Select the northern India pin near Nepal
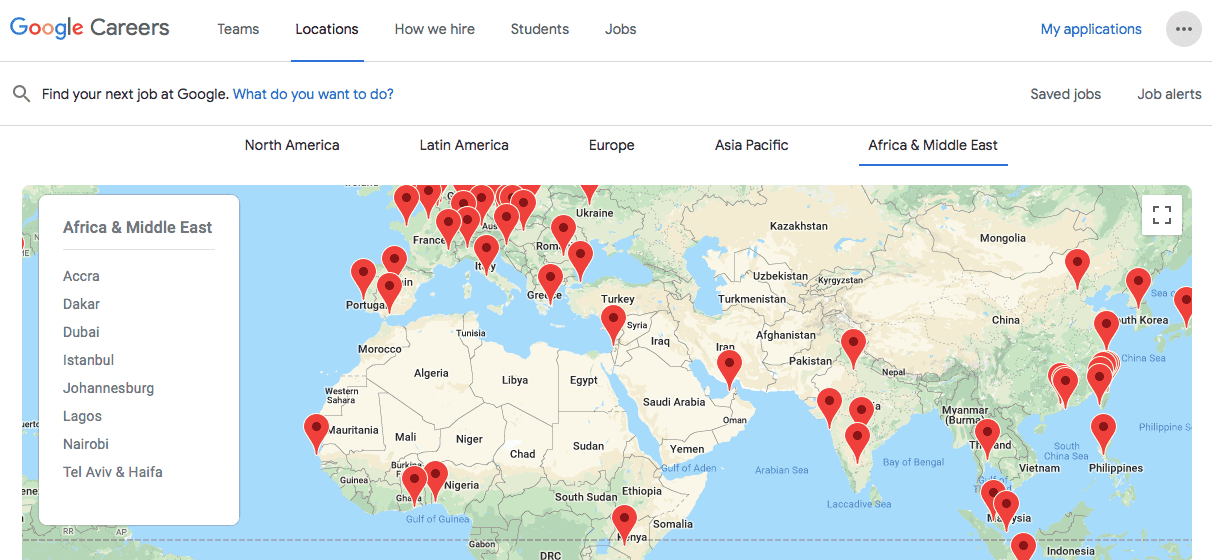The width and height of the screenshot is (1212, 560). pyautogui.click(x=852, y=348)
